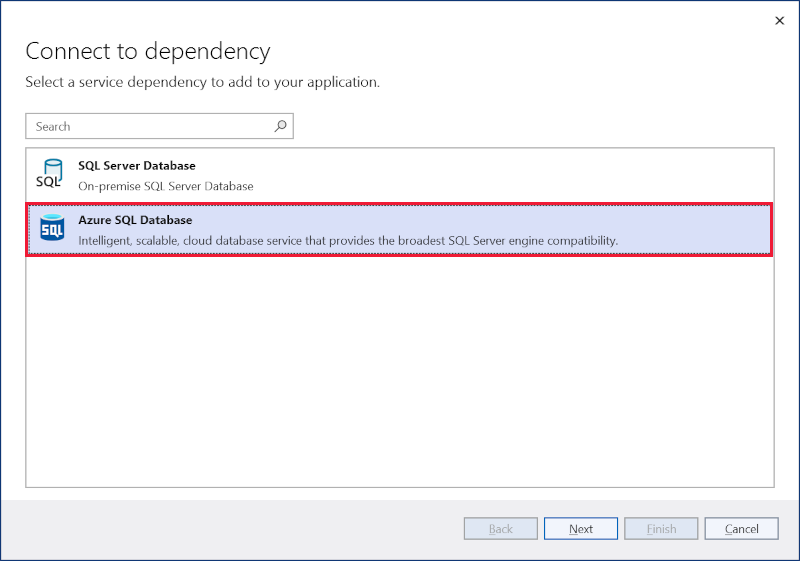Click blank space right of On-premise description
800x561 pixels.
(500, 186)
